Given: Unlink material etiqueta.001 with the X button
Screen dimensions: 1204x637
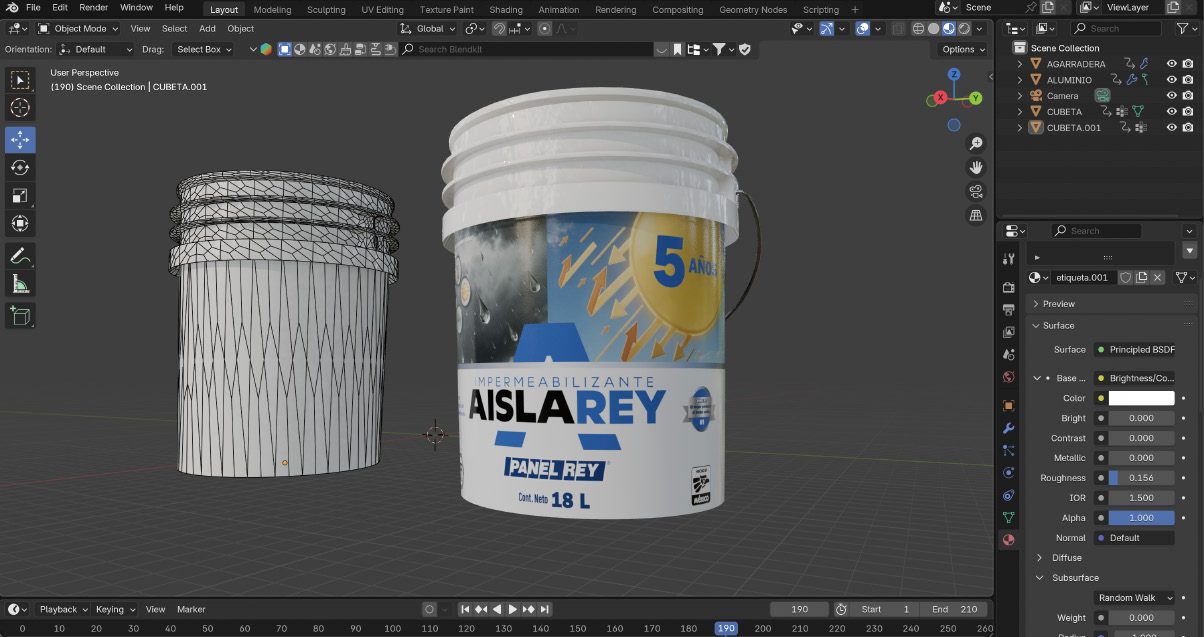Looking at the screenshot, I should pyautogui.click(x=1158, y=277).
